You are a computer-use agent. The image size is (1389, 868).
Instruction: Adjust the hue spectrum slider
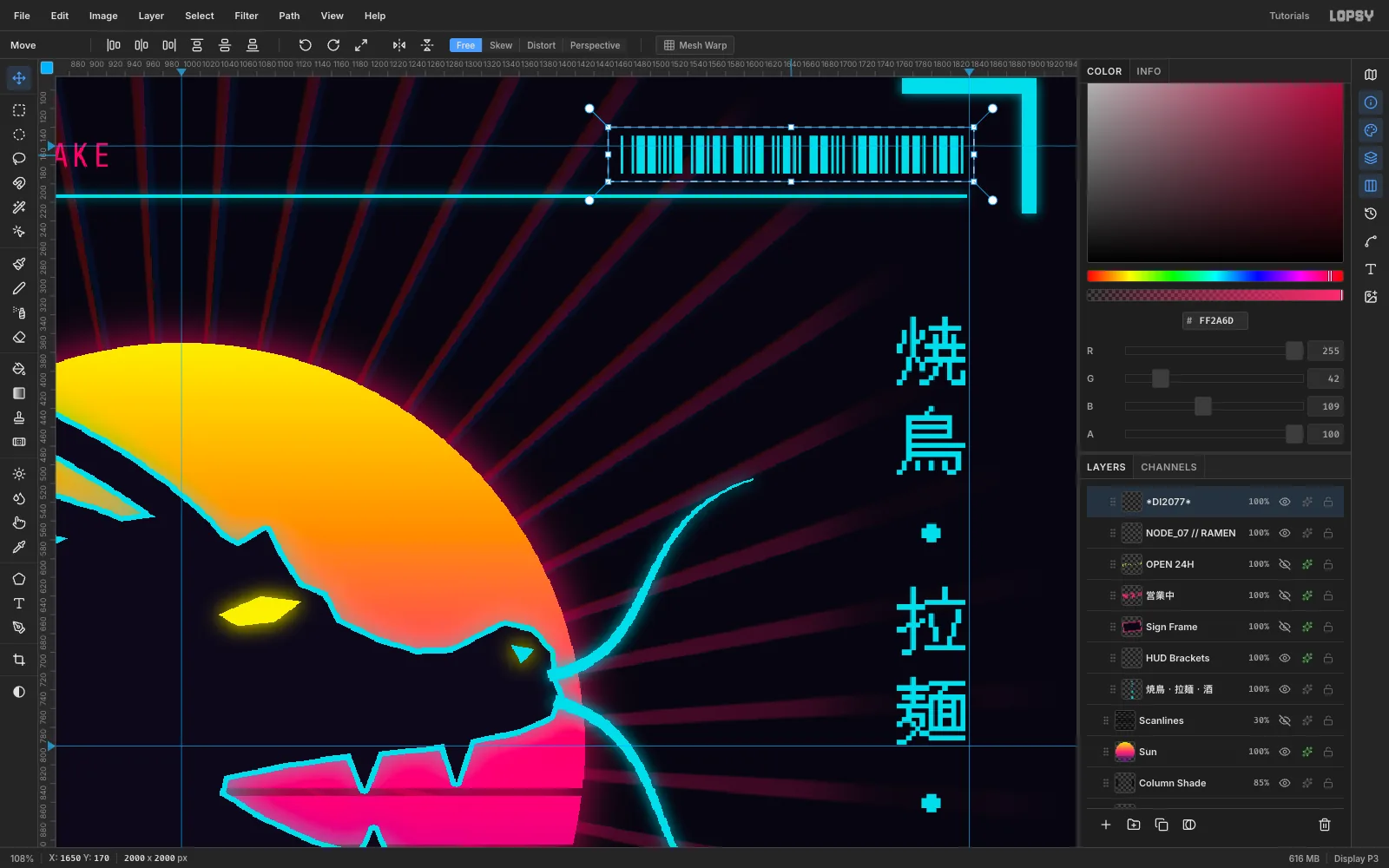pyautogui.click(x=1215, y=276)
